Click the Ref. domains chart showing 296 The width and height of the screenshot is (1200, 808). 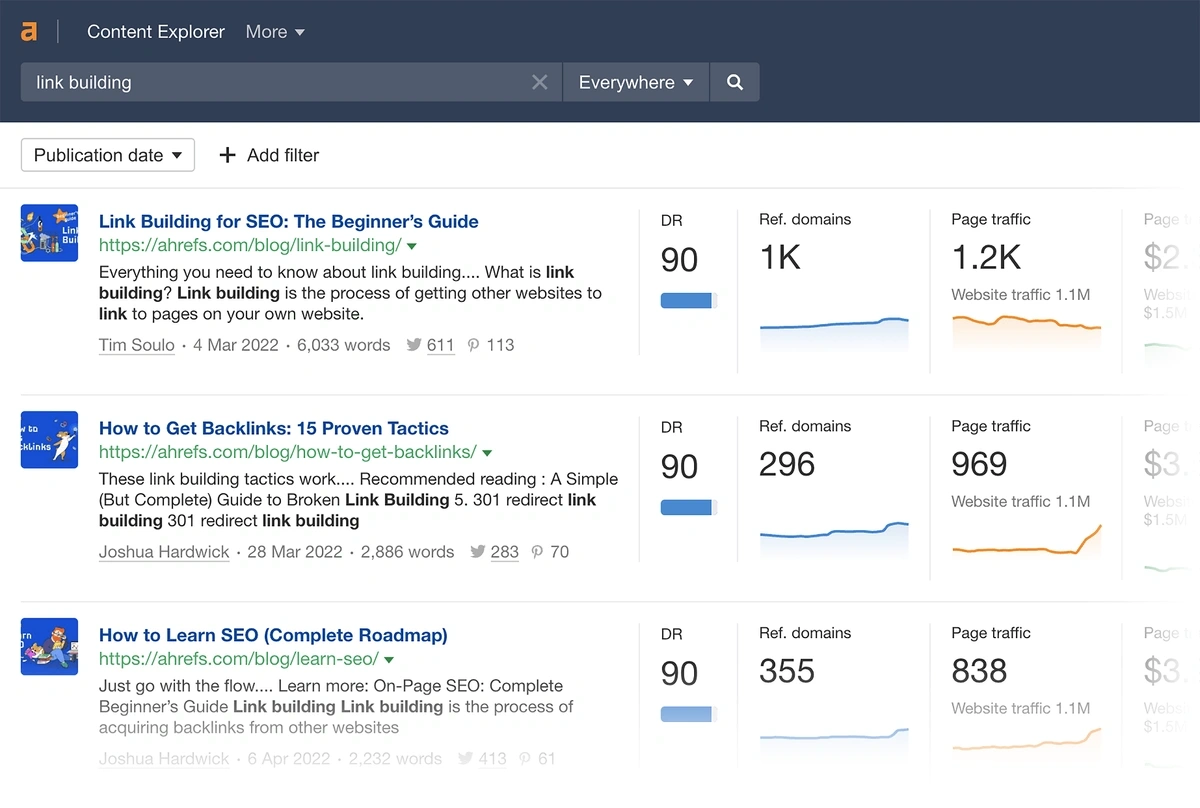coord(834,538)
